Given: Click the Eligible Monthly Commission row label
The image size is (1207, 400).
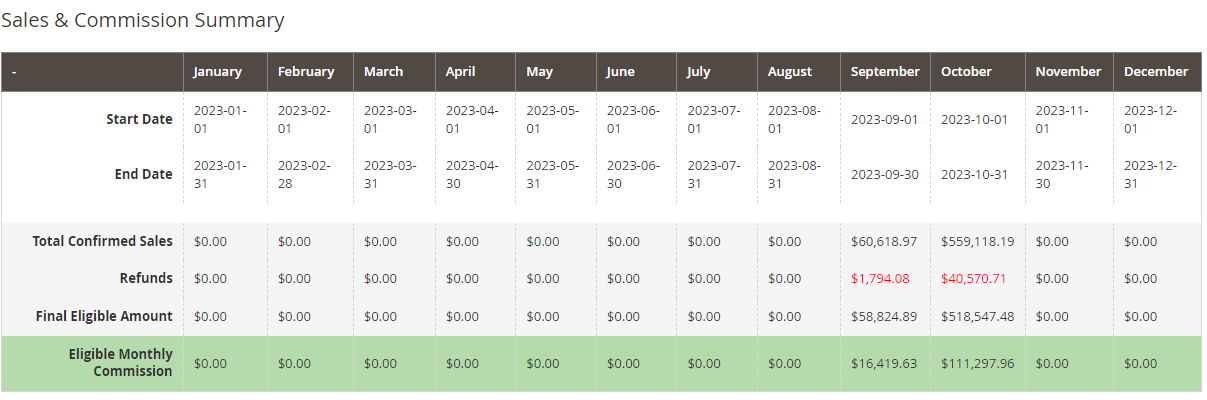Looking at the screenshot, I should [x=120, y=362].
